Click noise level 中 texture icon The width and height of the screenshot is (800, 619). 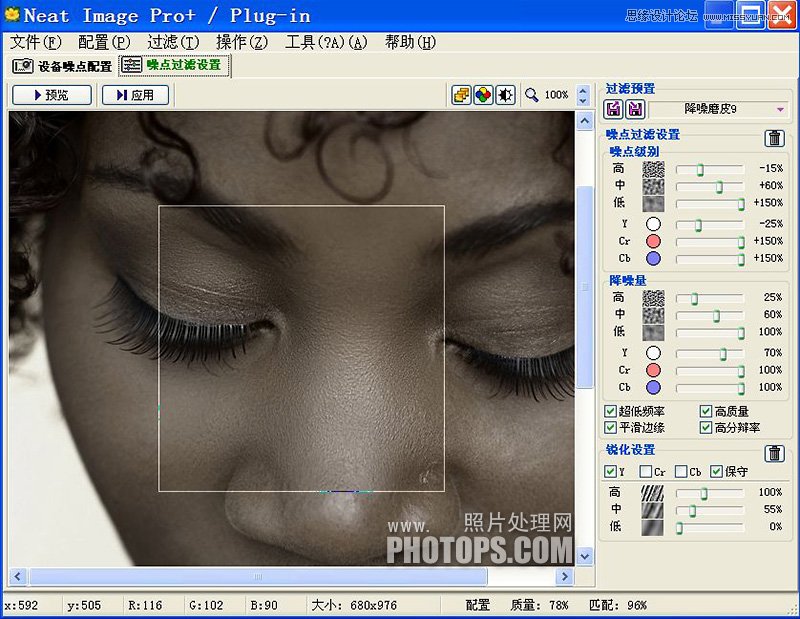(x=653, y=186)
